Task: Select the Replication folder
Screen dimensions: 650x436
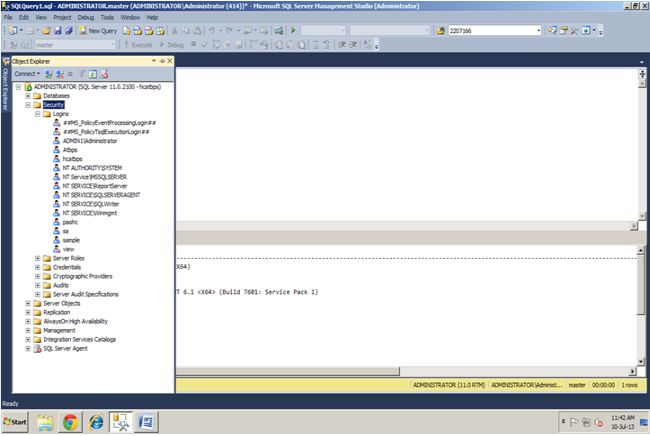Action: point(56,312)
